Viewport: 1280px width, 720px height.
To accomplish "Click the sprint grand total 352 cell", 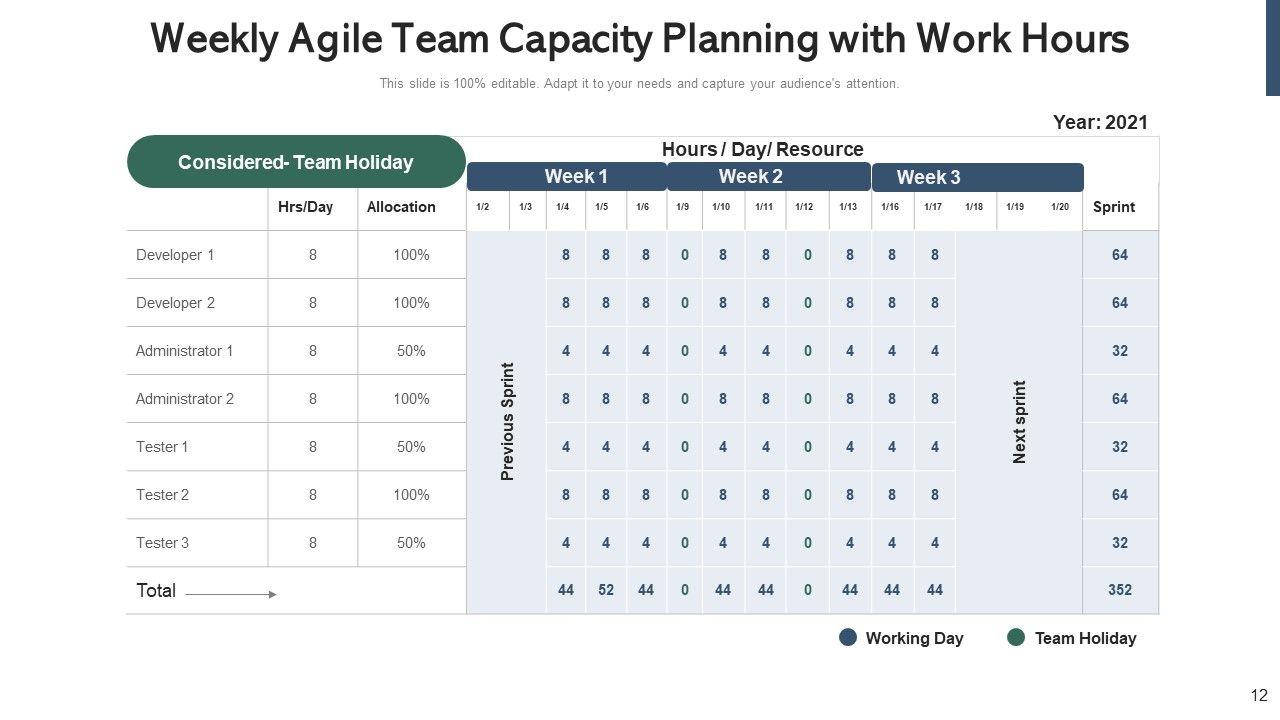I will coord(1120,590).
